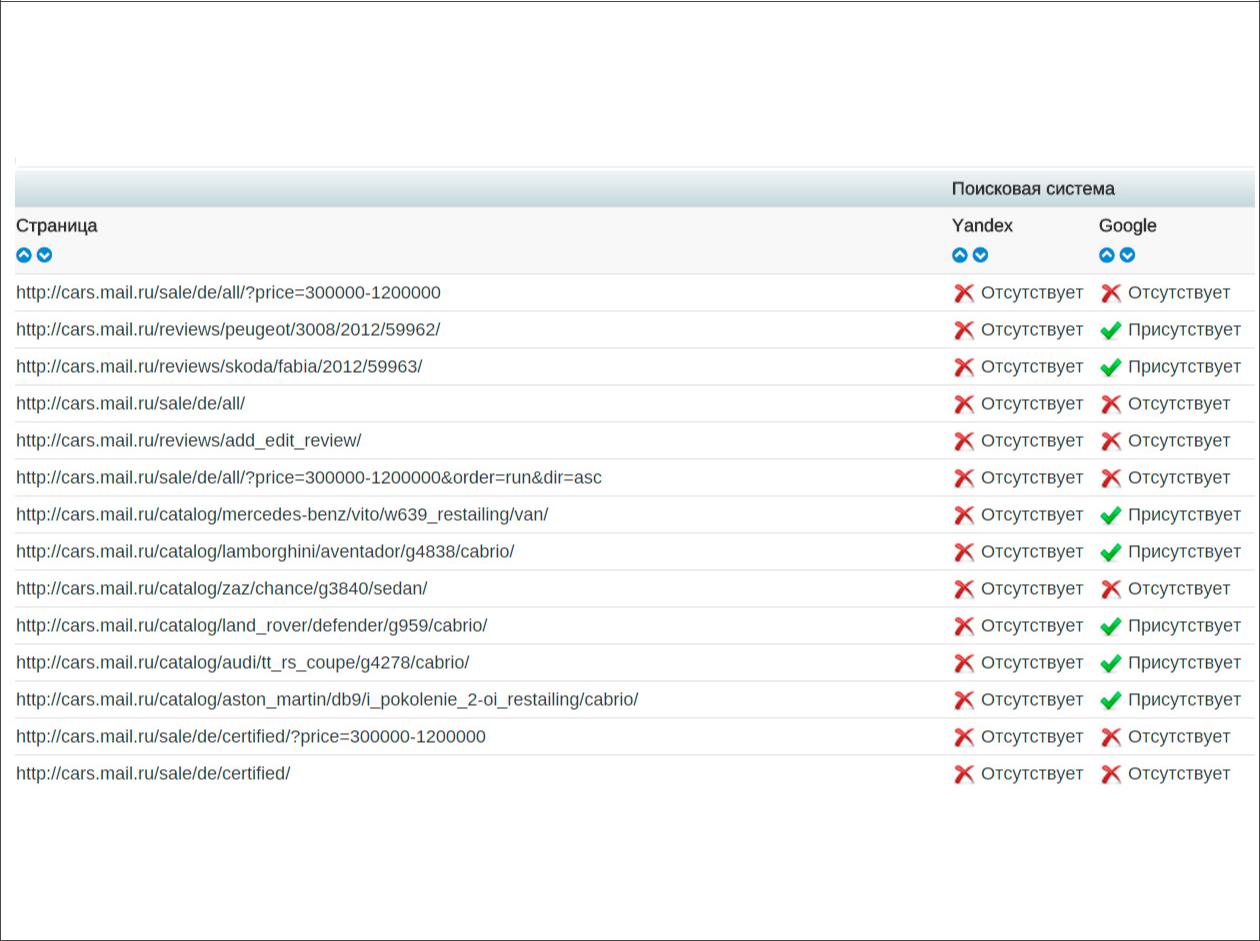Open the peugeot 3008 review link
This screenshot has width=1260, height=941.
228,330
